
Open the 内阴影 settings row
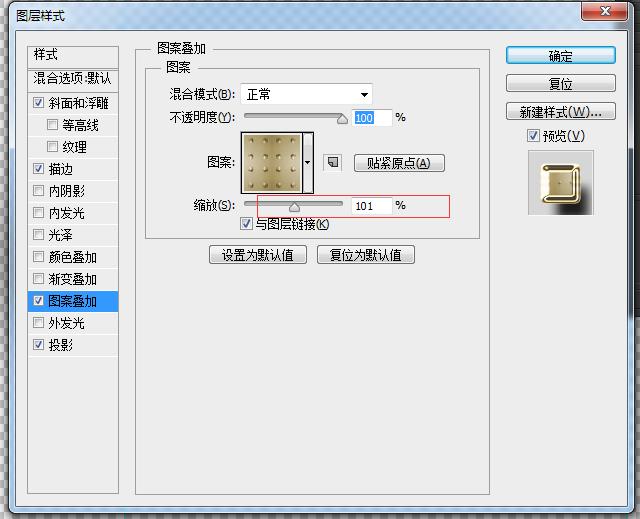click(73, 191)
